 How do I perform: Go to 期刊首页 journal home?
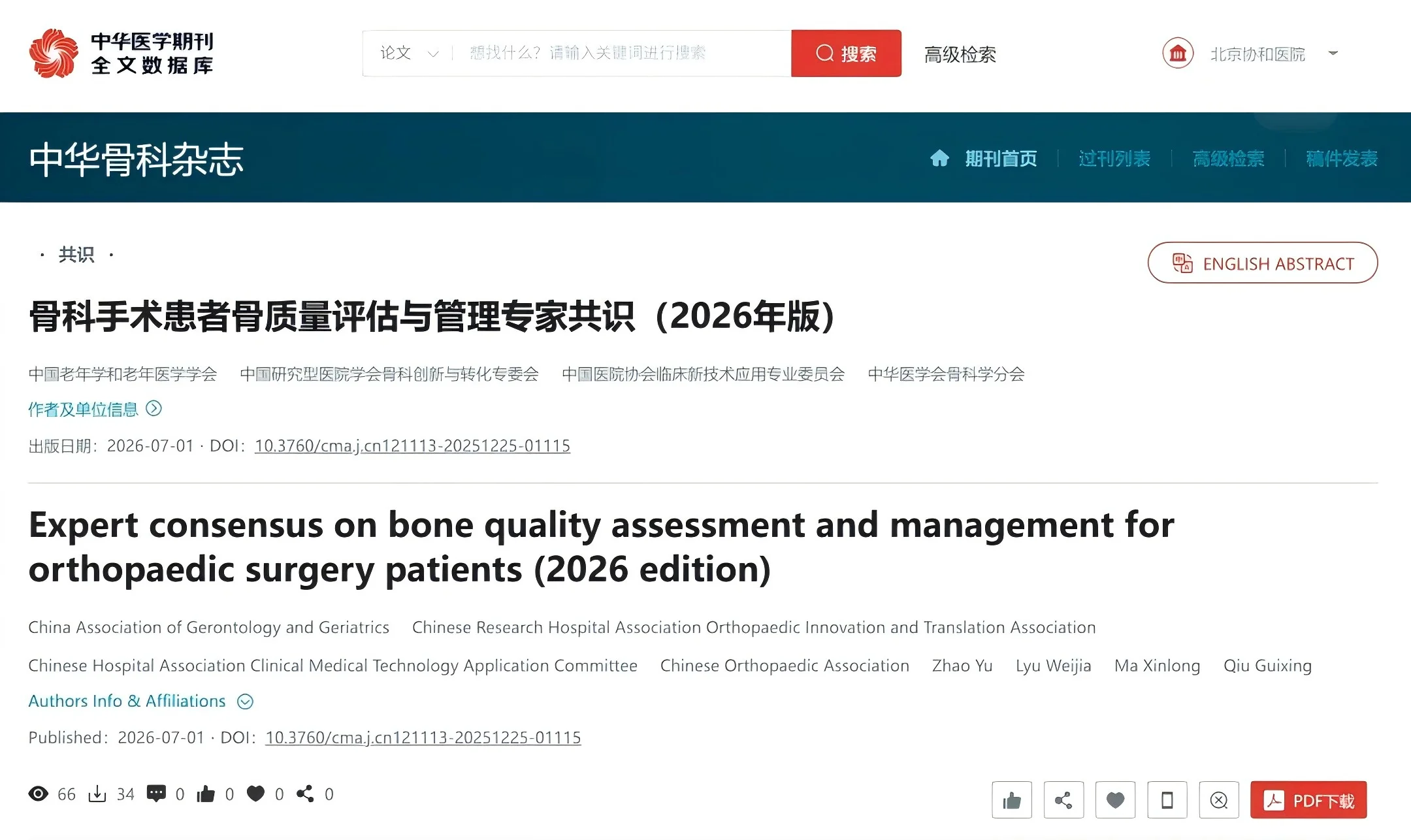click(1001, 158)
